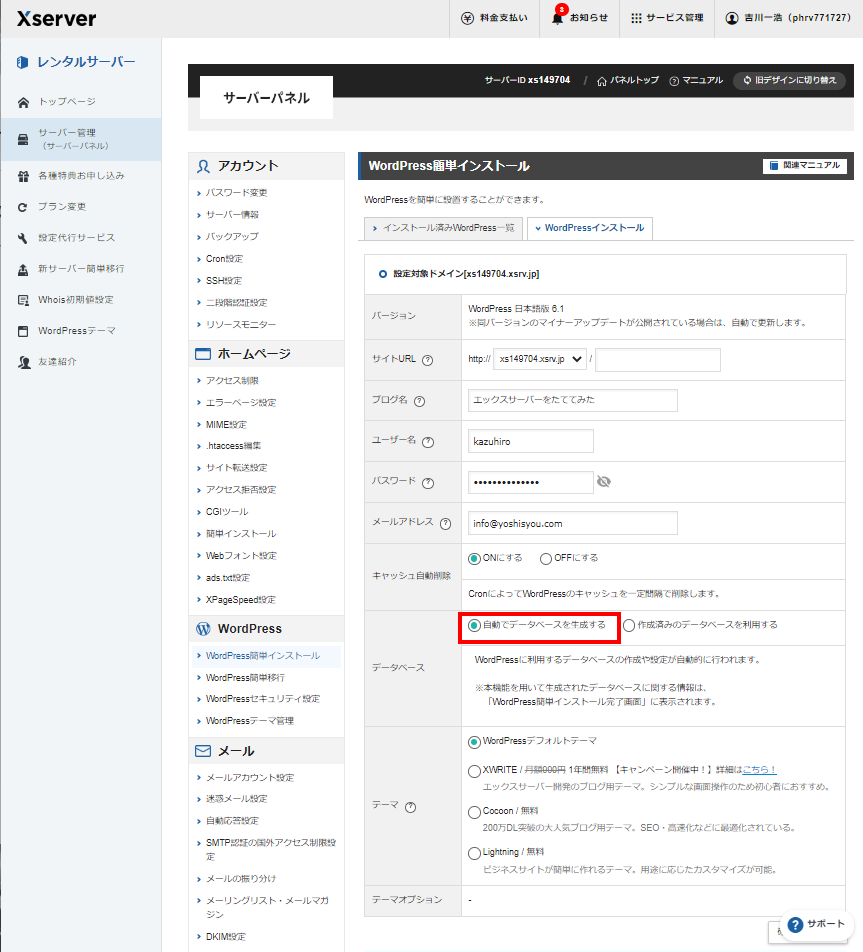Choose the Cocoon theme radio button
This screenshot has width=863, height=952.
tap(474, 812)
